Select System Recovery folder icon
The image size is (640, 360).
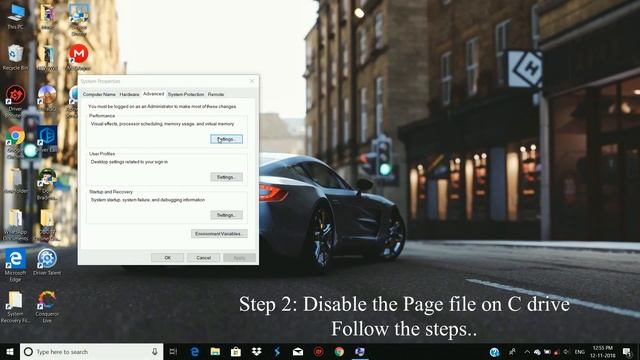coord(16,307)
